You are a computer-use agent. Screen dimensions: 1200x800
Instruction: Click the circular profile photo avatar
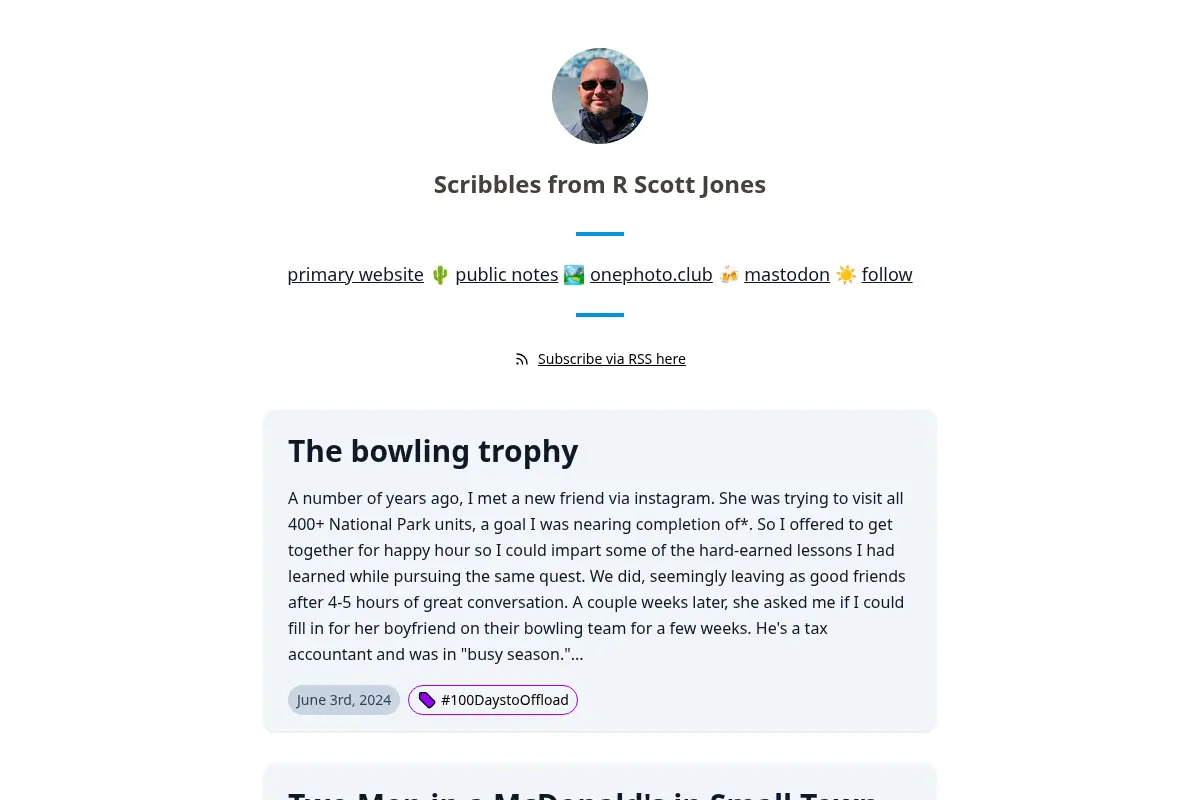point(600,96)
